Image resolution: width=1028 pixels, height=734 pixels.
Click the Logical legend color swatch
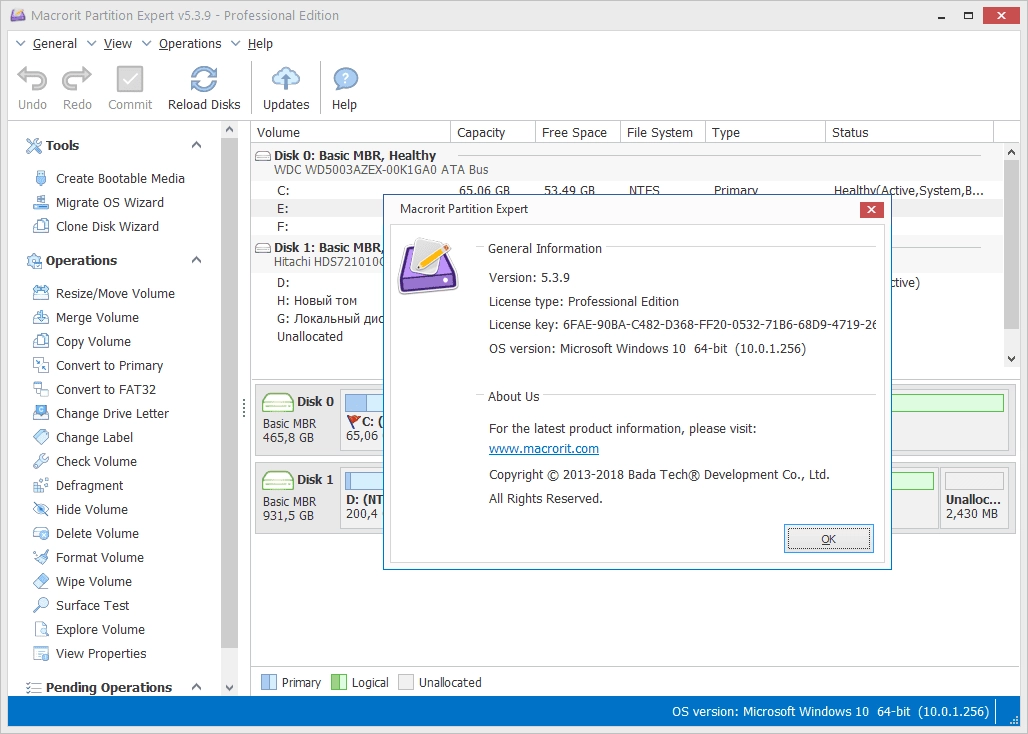click(339, 682)
